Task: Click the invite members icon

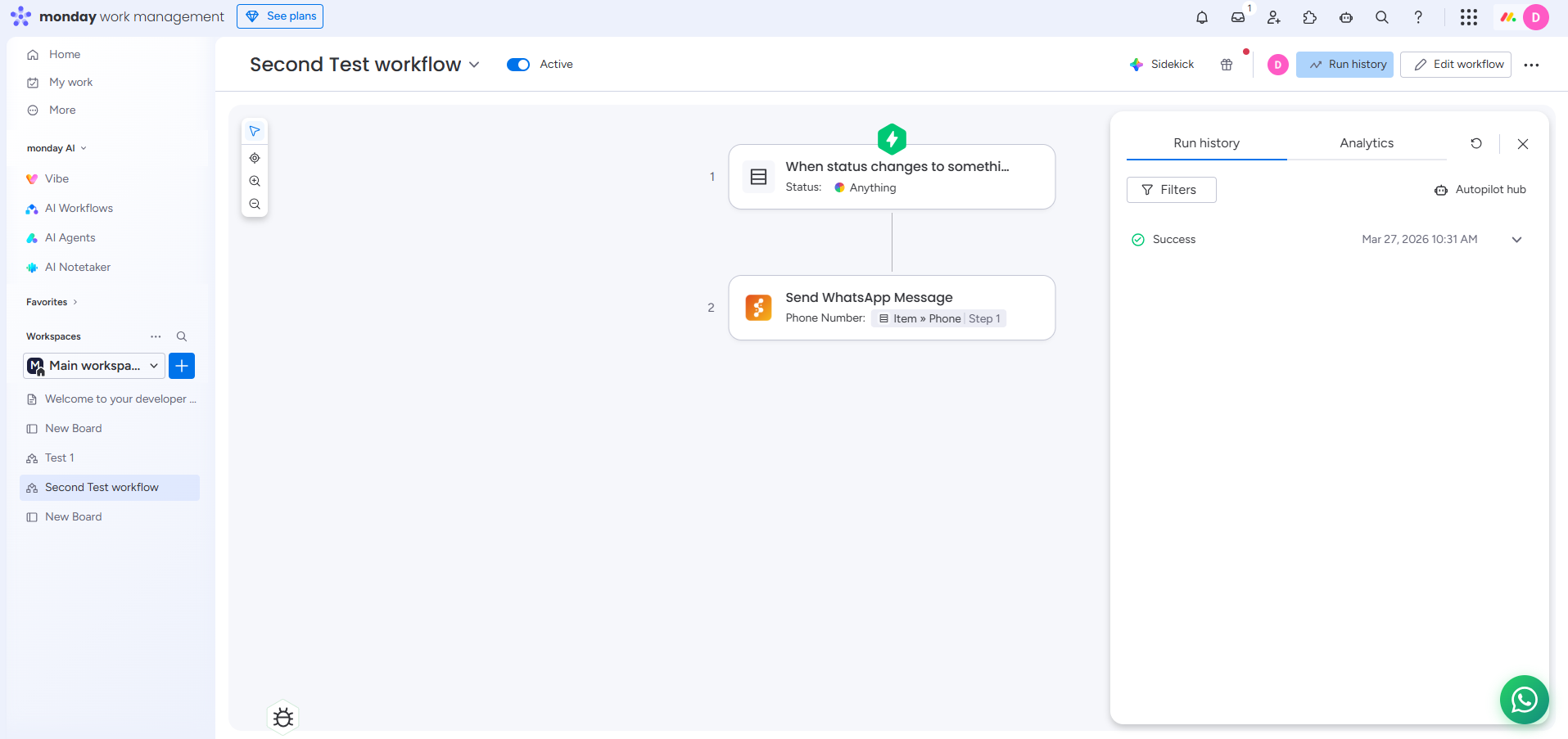Action: [x=1273, y=17]
